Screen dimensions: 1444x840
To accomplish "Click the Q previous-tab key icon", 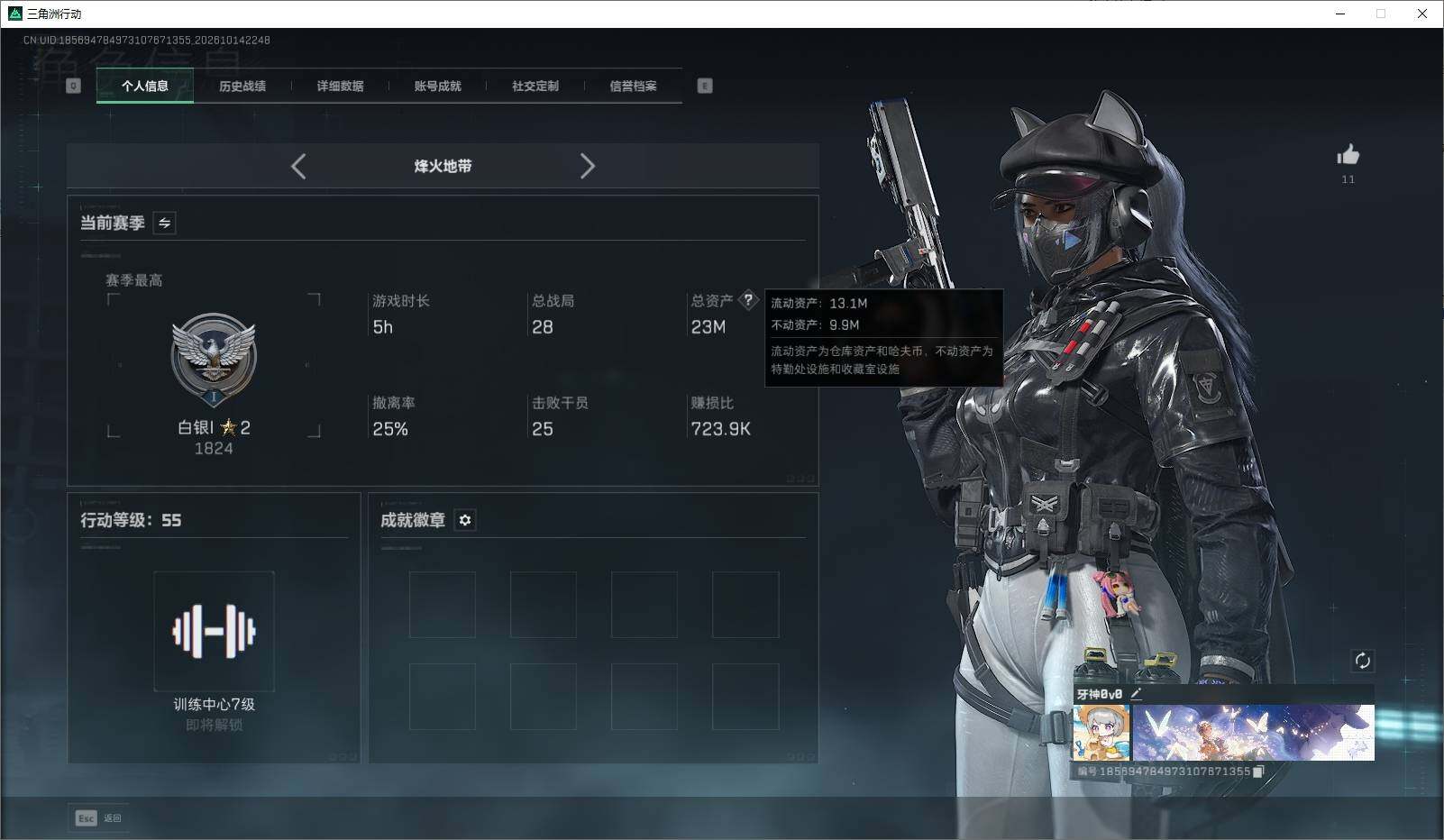I will coord(73,86).
